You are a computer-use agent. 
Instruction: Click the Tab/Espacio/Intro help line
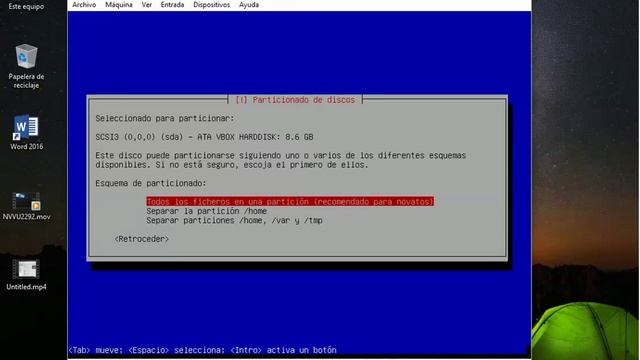click(x=202, y=350)
